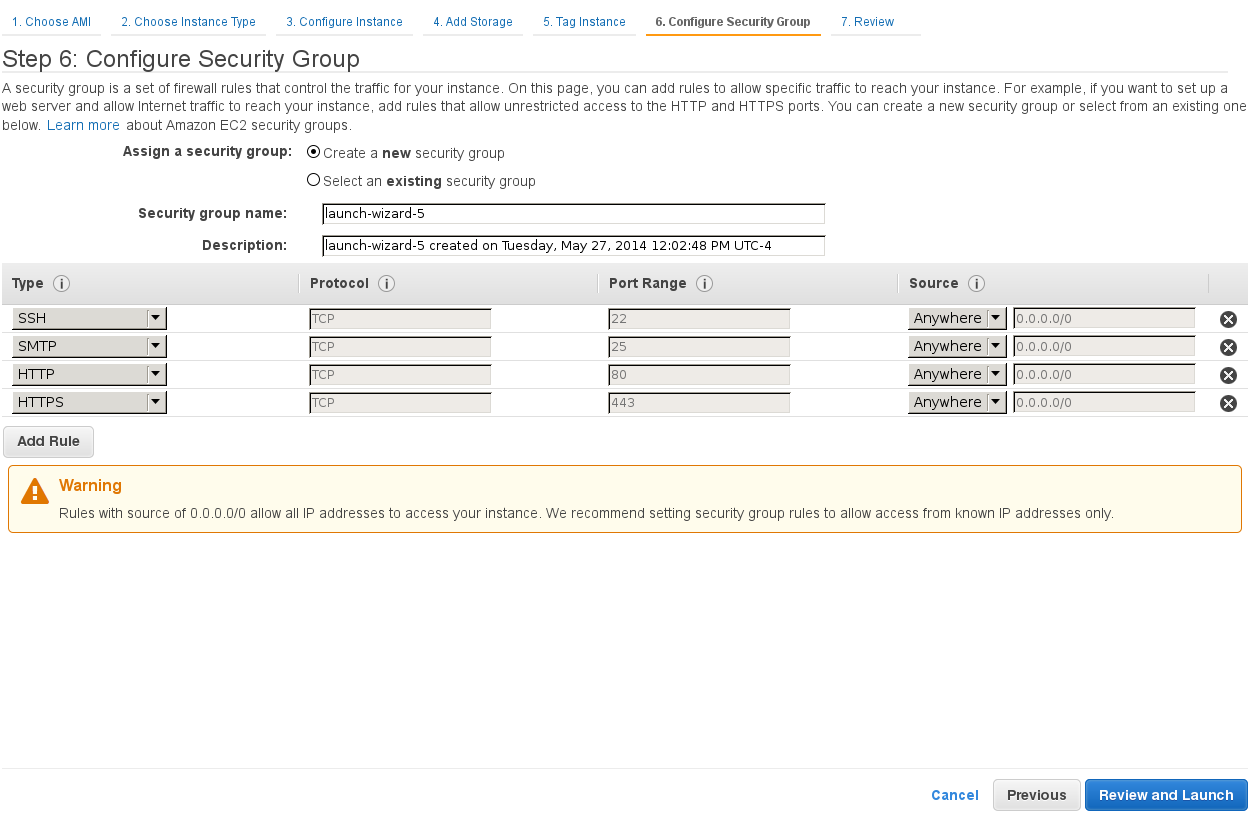This screenshot has width=1258, height=821.
Task: Click the info icon next to Type
Action: [x=61, y=284]
